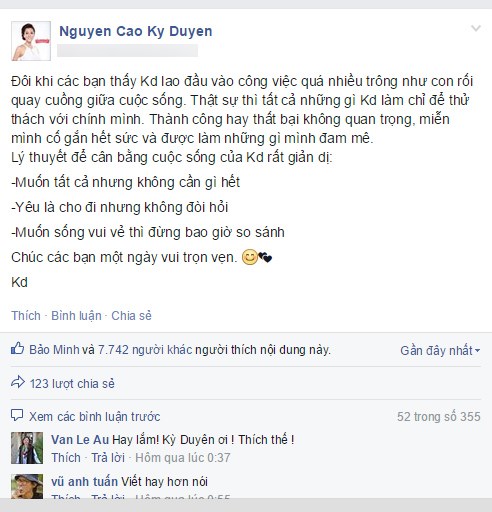The height and width of the screenshot is (512, 492).
Task: Open the post options chevron
Action: click(476, 28)
